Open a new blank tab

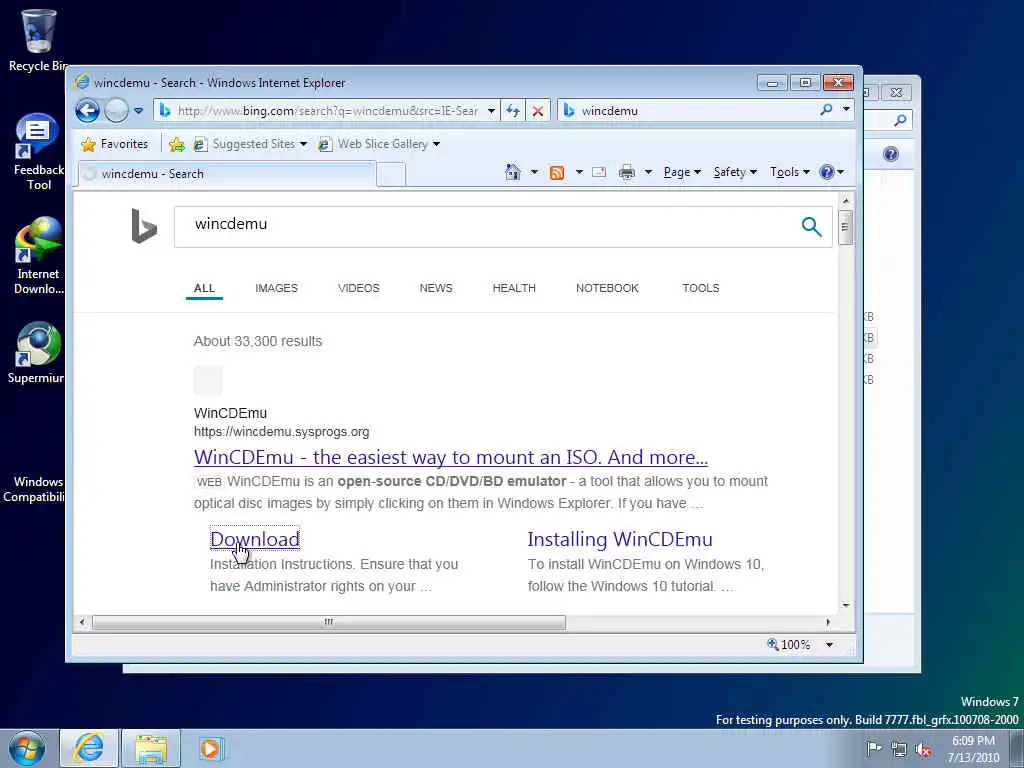pyautogui.click(x=391, y=175)
